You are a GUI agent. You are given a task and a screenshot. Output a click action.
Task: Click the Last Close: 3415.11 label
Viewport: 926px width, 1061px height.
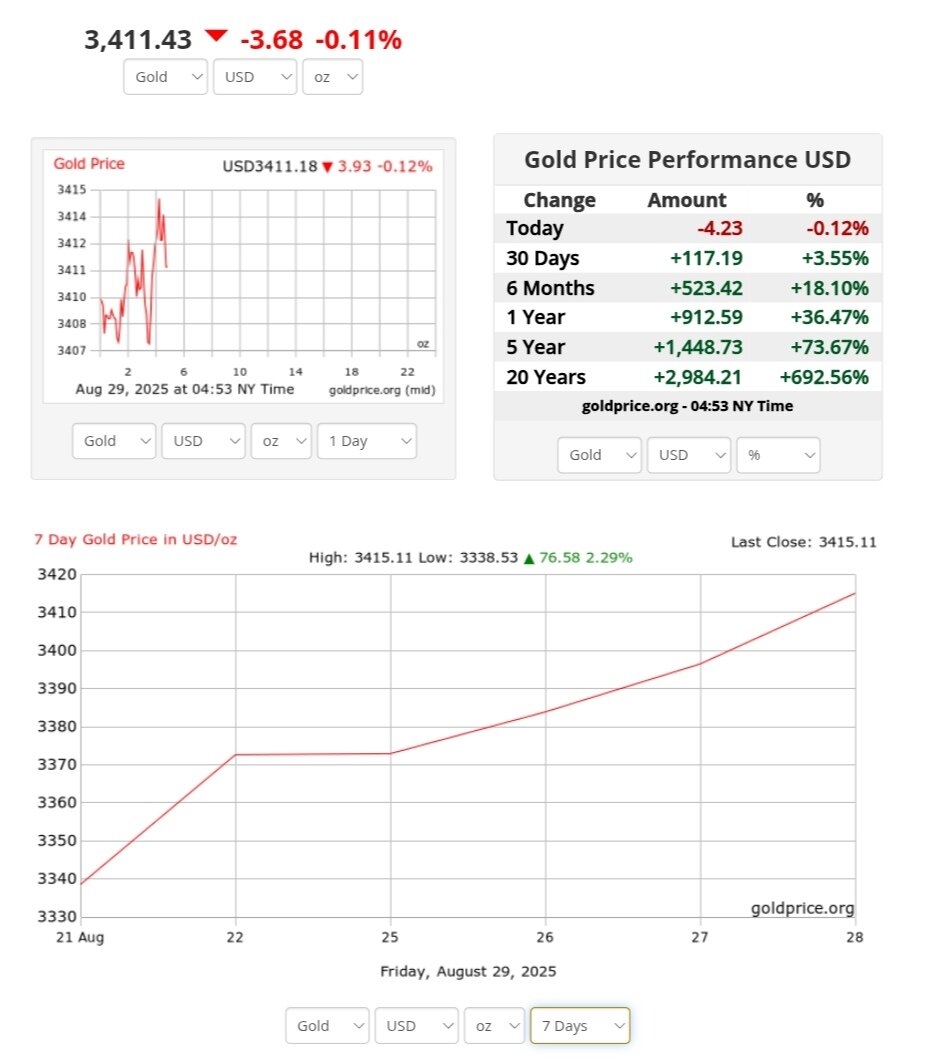803,542
